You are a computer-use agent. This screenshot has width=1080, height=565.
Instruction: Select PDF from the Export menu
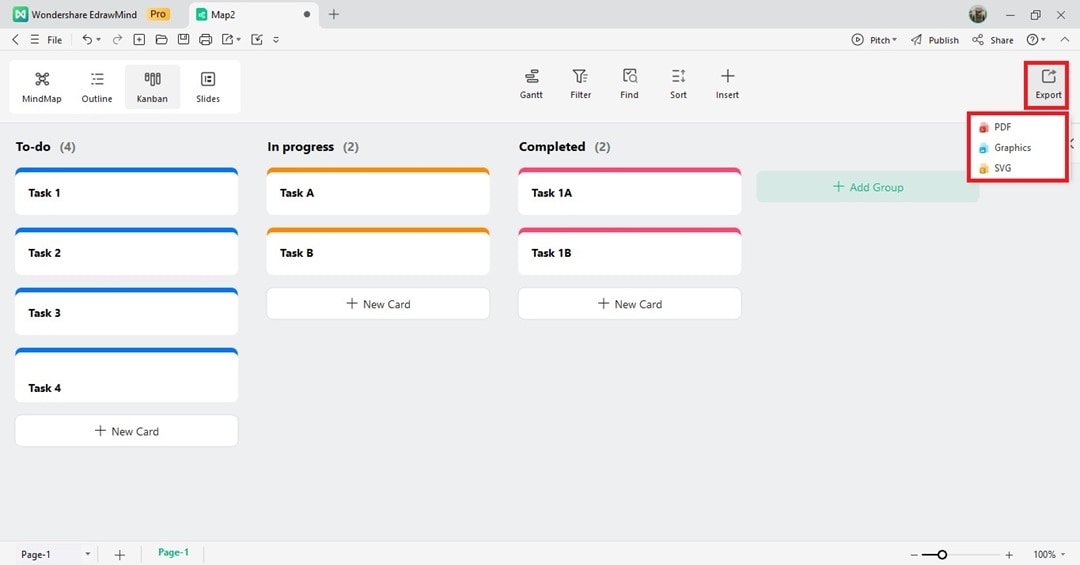(x=1002, y=127)
